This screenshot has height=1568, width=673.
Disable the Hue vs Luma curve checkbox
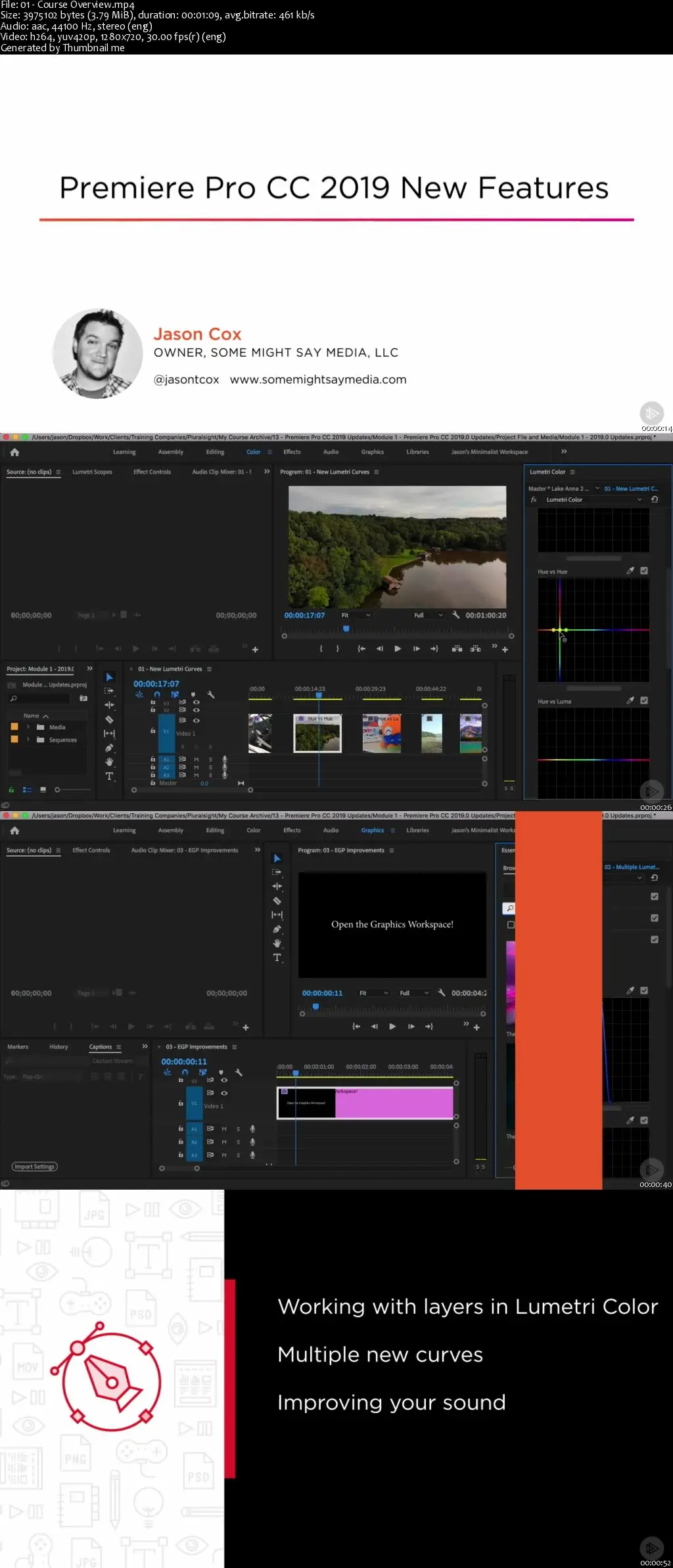[644, 701]
